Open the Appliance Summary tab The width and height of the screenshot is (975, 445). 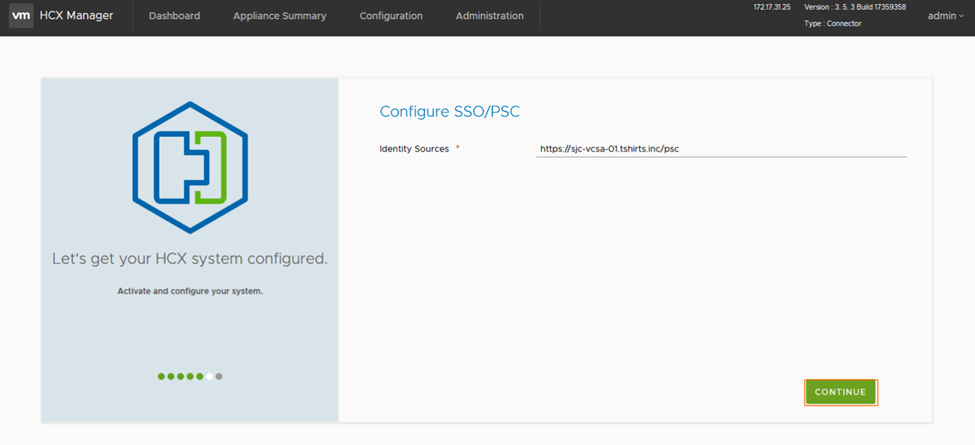pyautogui.click(x=279, y=16)
